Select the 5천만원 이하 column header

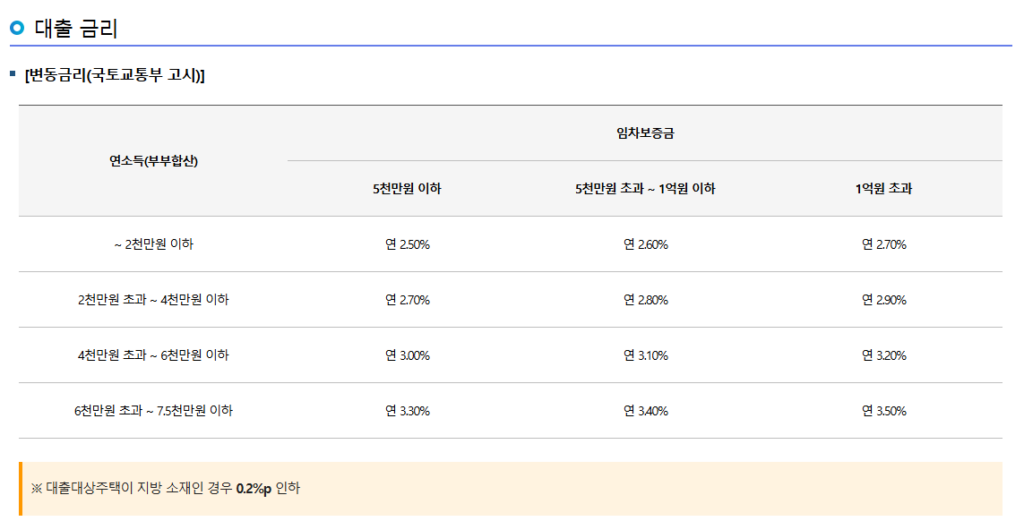click(407, 189)
